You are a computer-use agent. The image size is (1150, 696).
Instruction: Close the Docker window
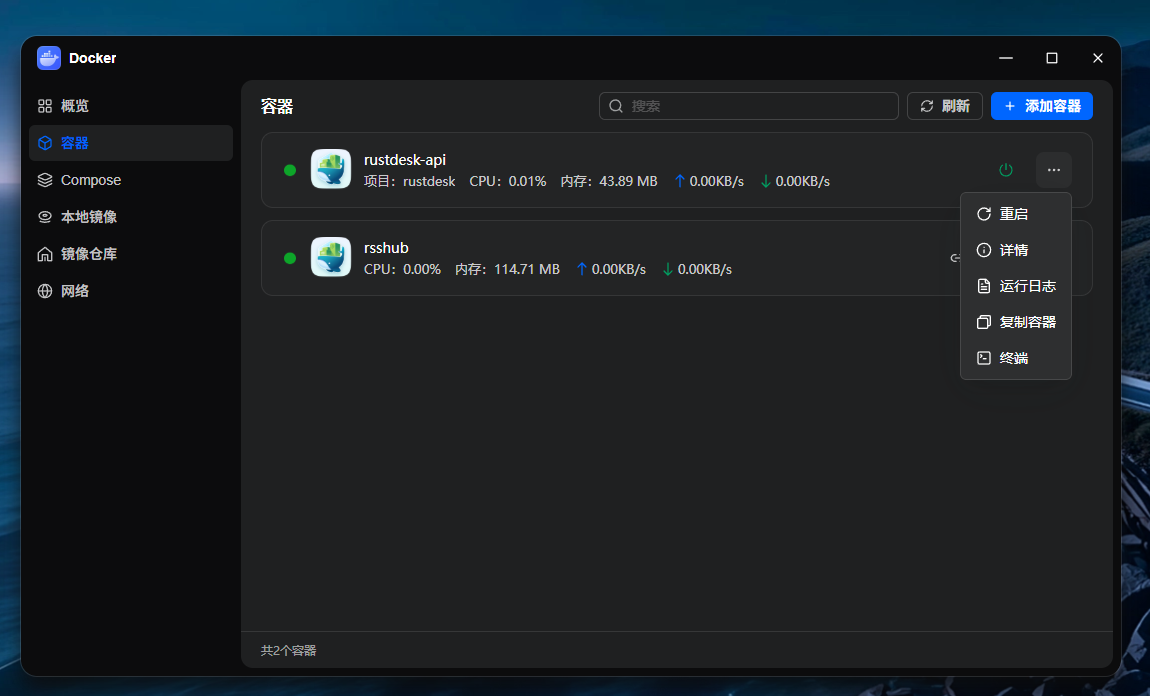[1098, 58]
